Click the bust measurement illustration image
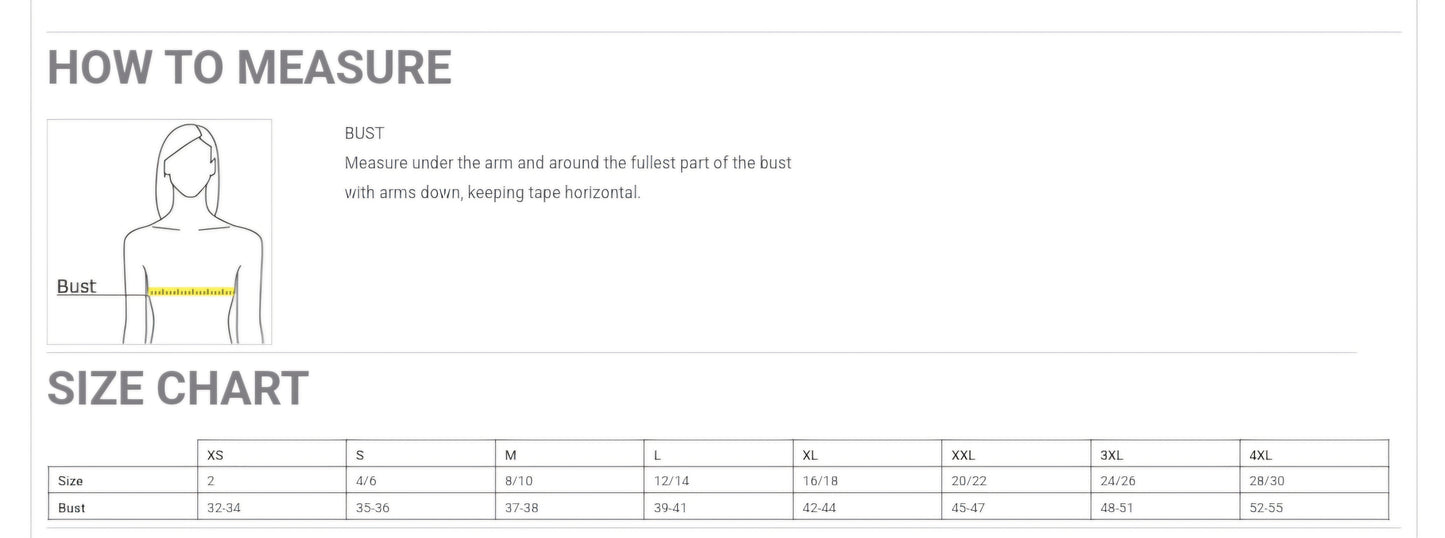The height and width of the screenshot is (538, 1445). tap(160, 232)
